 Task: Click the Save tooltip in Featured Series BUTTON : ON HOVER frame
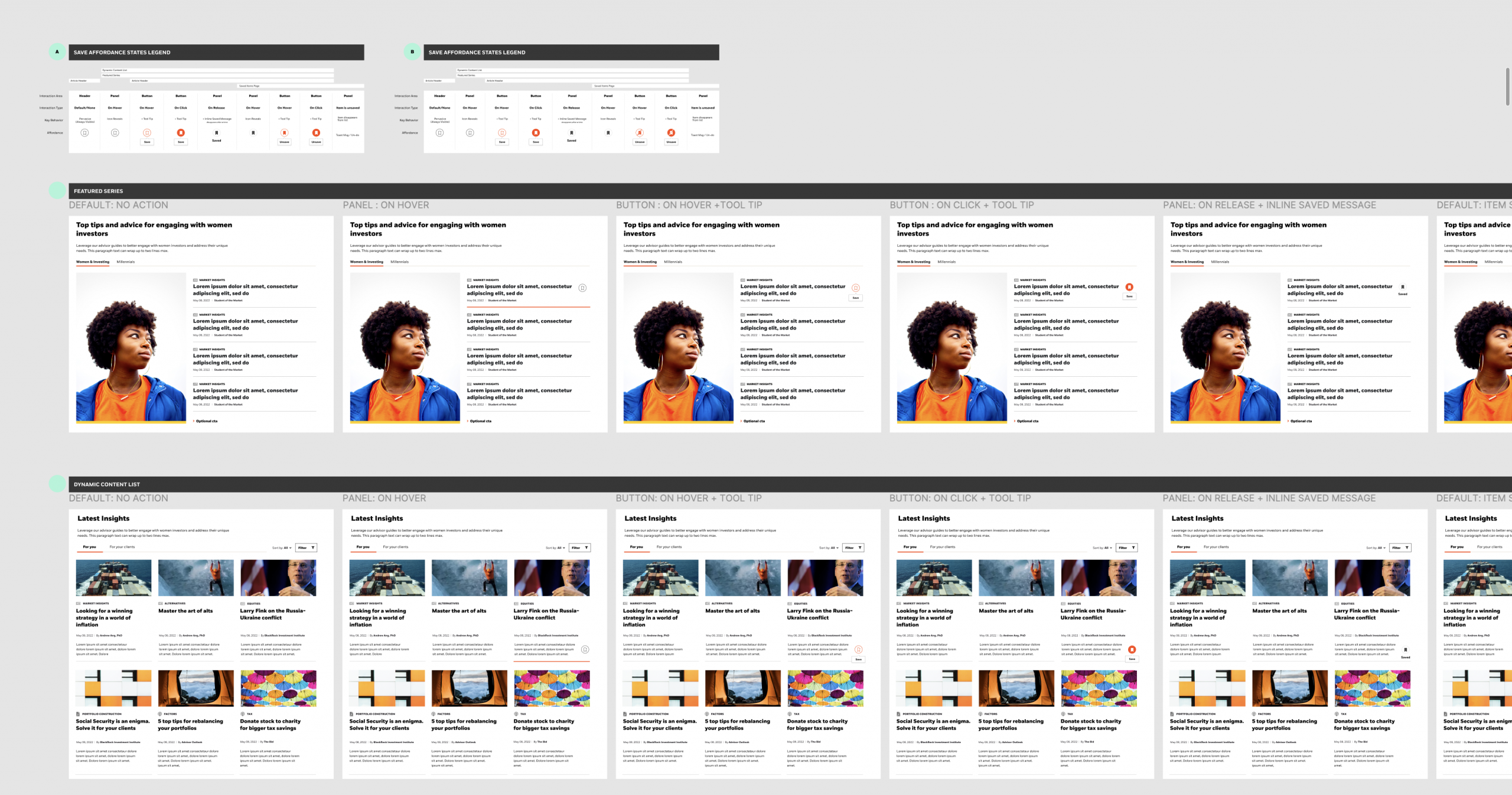pyautogui.click(x=856, y=298)
